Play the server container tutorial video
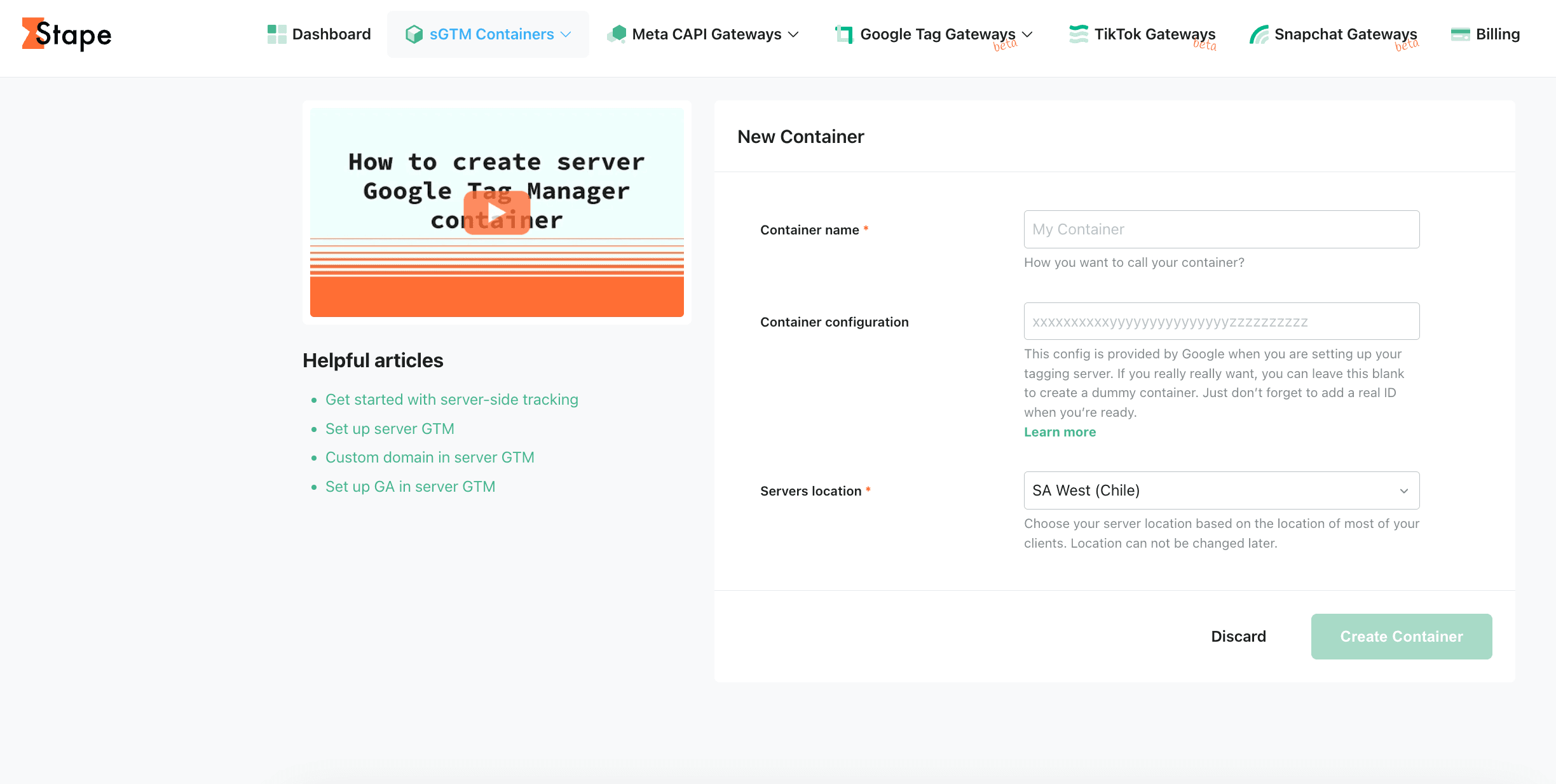The height and width of the screenshot is (784, 1556). 496,213
